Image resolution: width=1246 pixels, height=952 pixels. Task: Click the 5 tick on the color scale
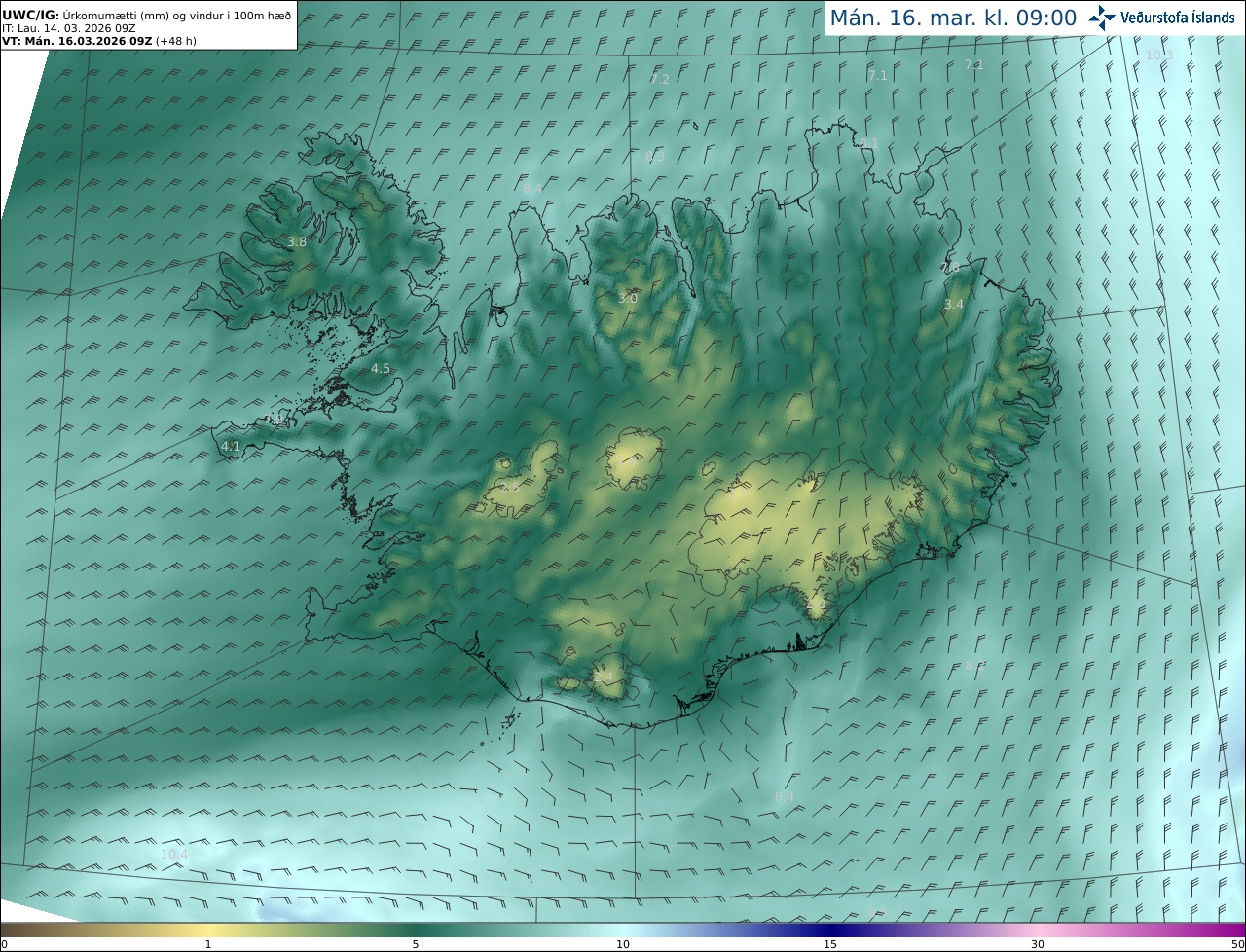pyautogui.click(x=416, y=944)
